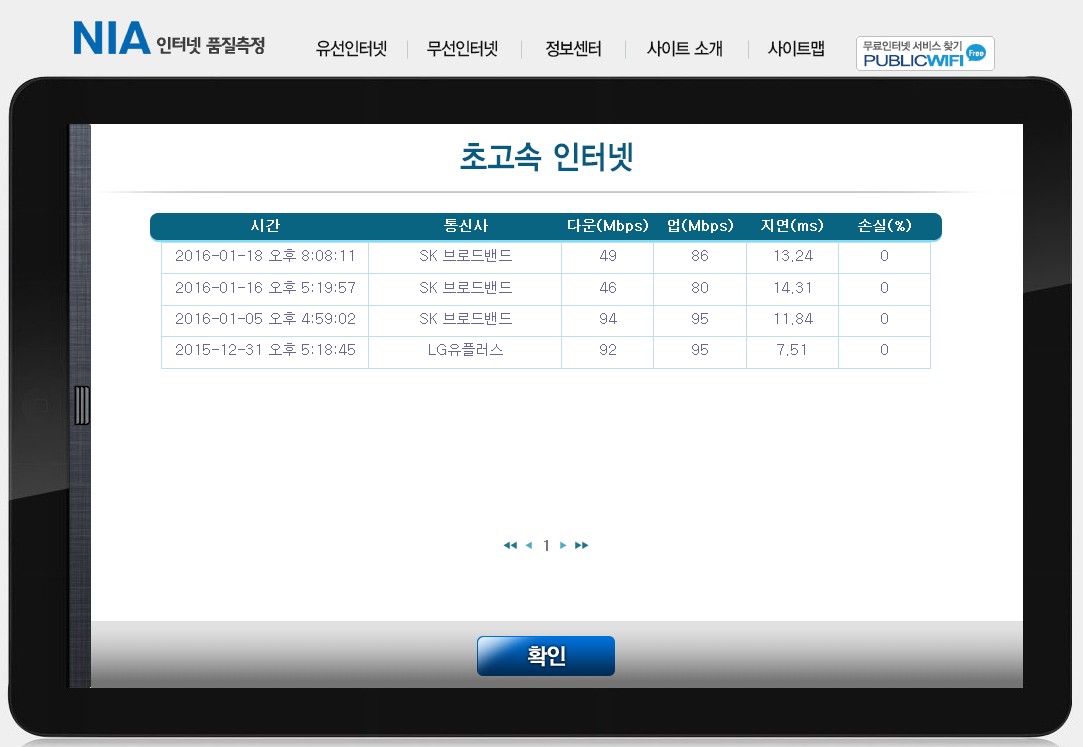The image size is (1083, 747).
Task: Open the 유선인터넷 menu
Action: [x=351, y=49]
